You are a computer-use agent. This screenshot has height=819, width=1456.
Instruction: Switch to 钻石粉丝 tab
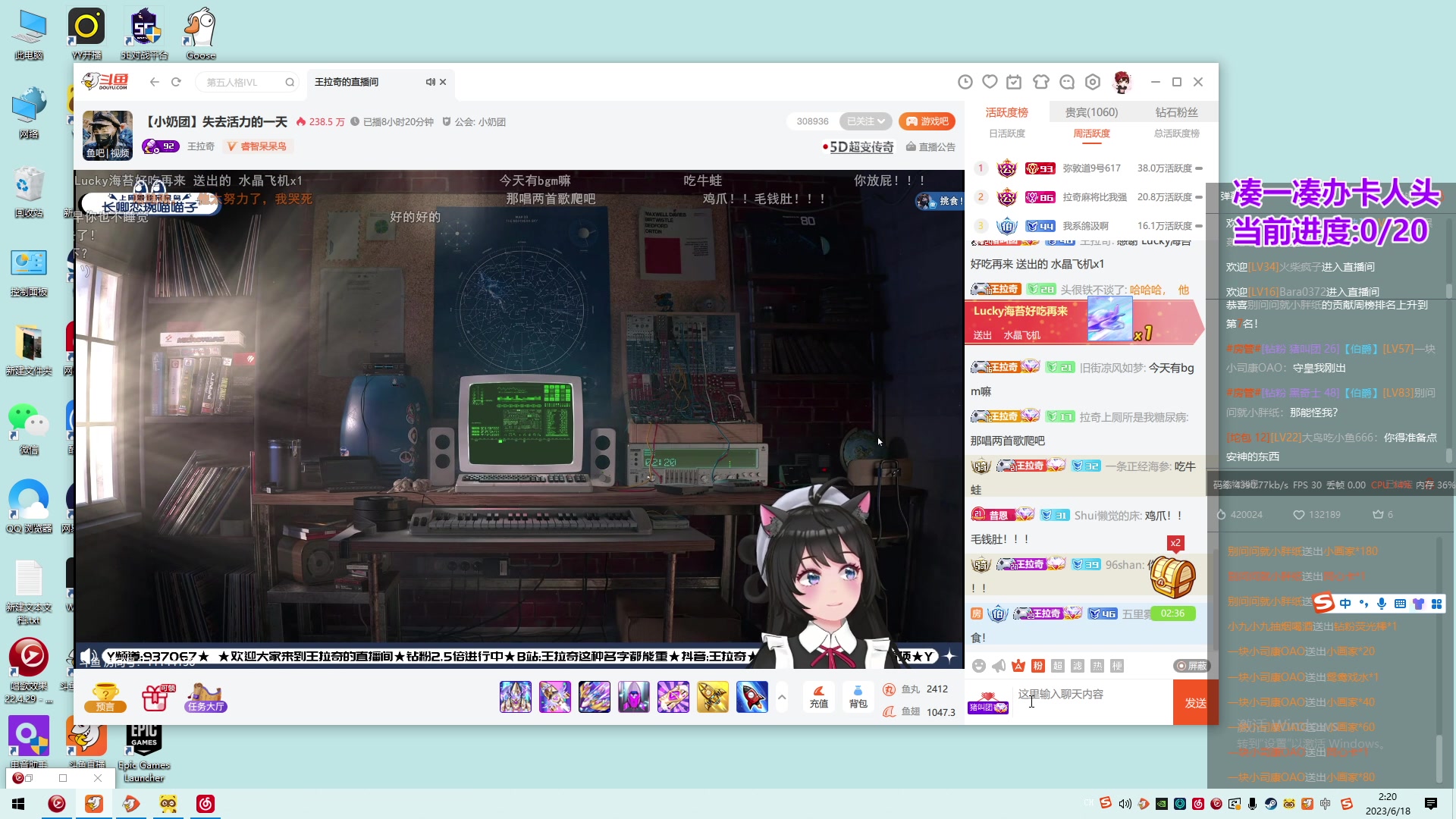[1176, 112]
